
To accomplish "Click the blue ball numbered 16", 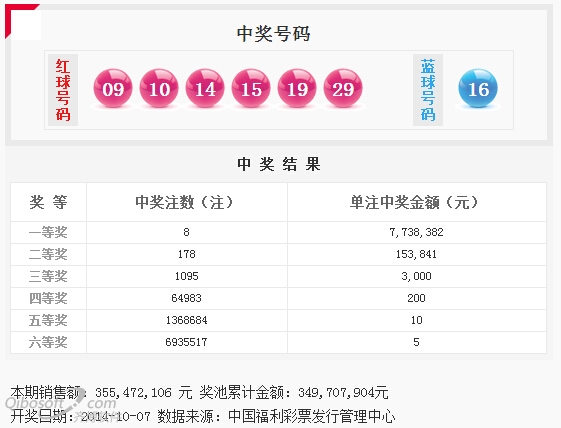I will coord(478,88).
